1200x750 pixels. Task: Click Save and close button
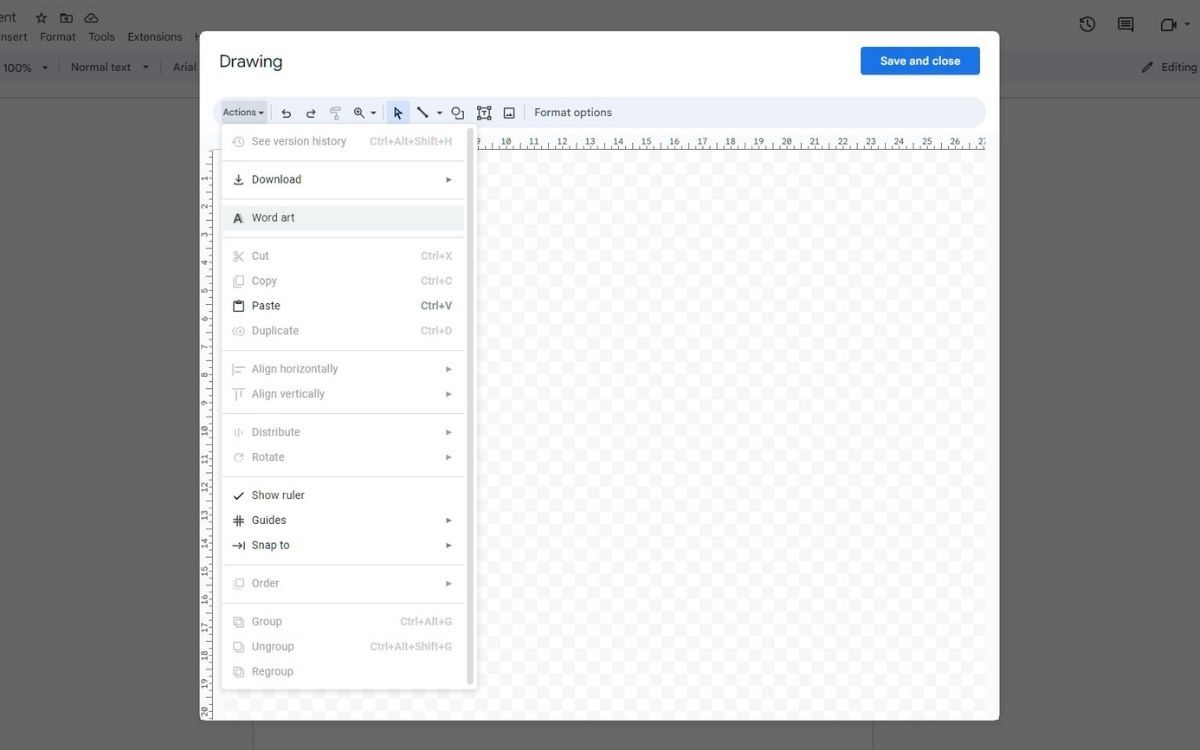click(x=920, y=61)
